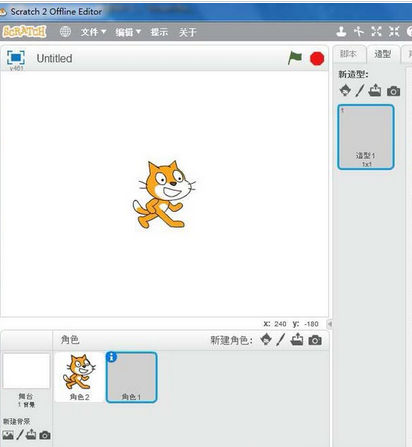
Task: Paint a new backdrop
Action: (x=20, y=434)
